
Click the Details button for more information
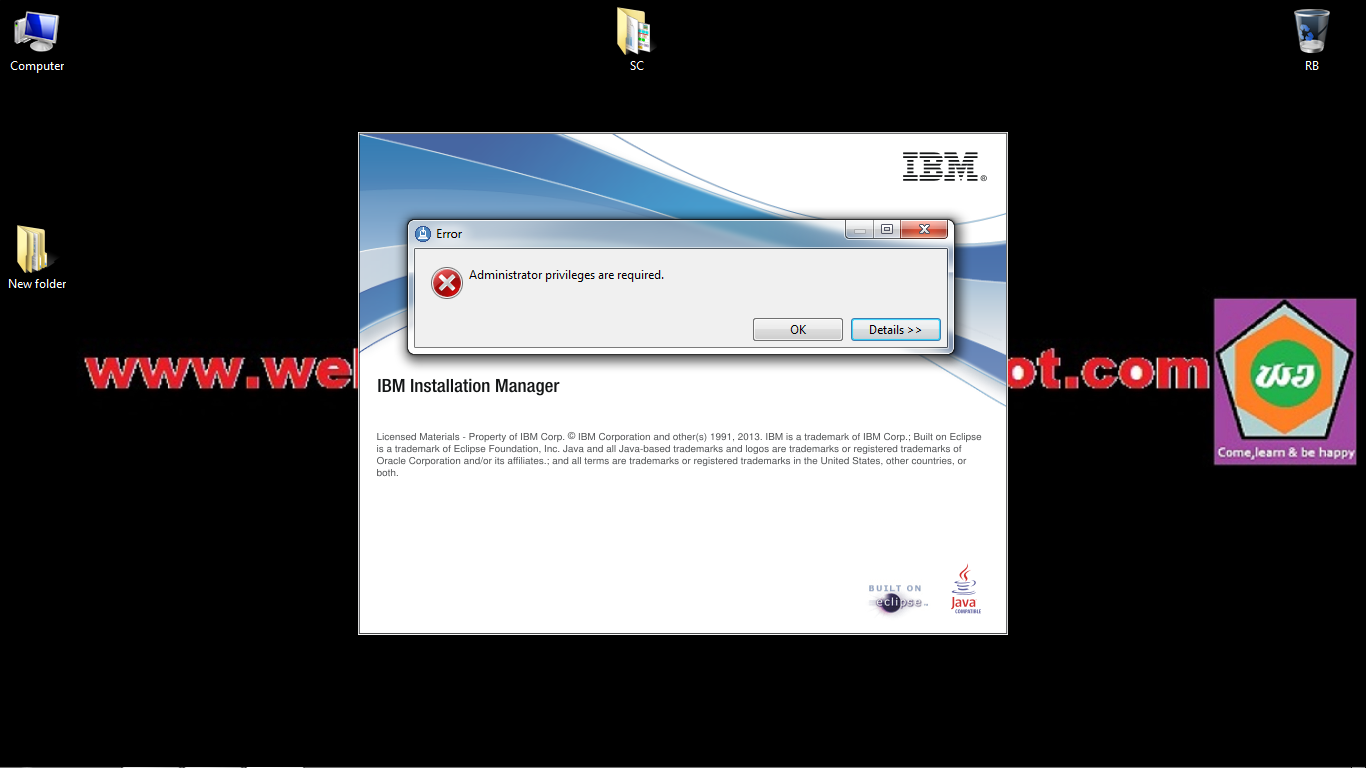click(895, 329)
